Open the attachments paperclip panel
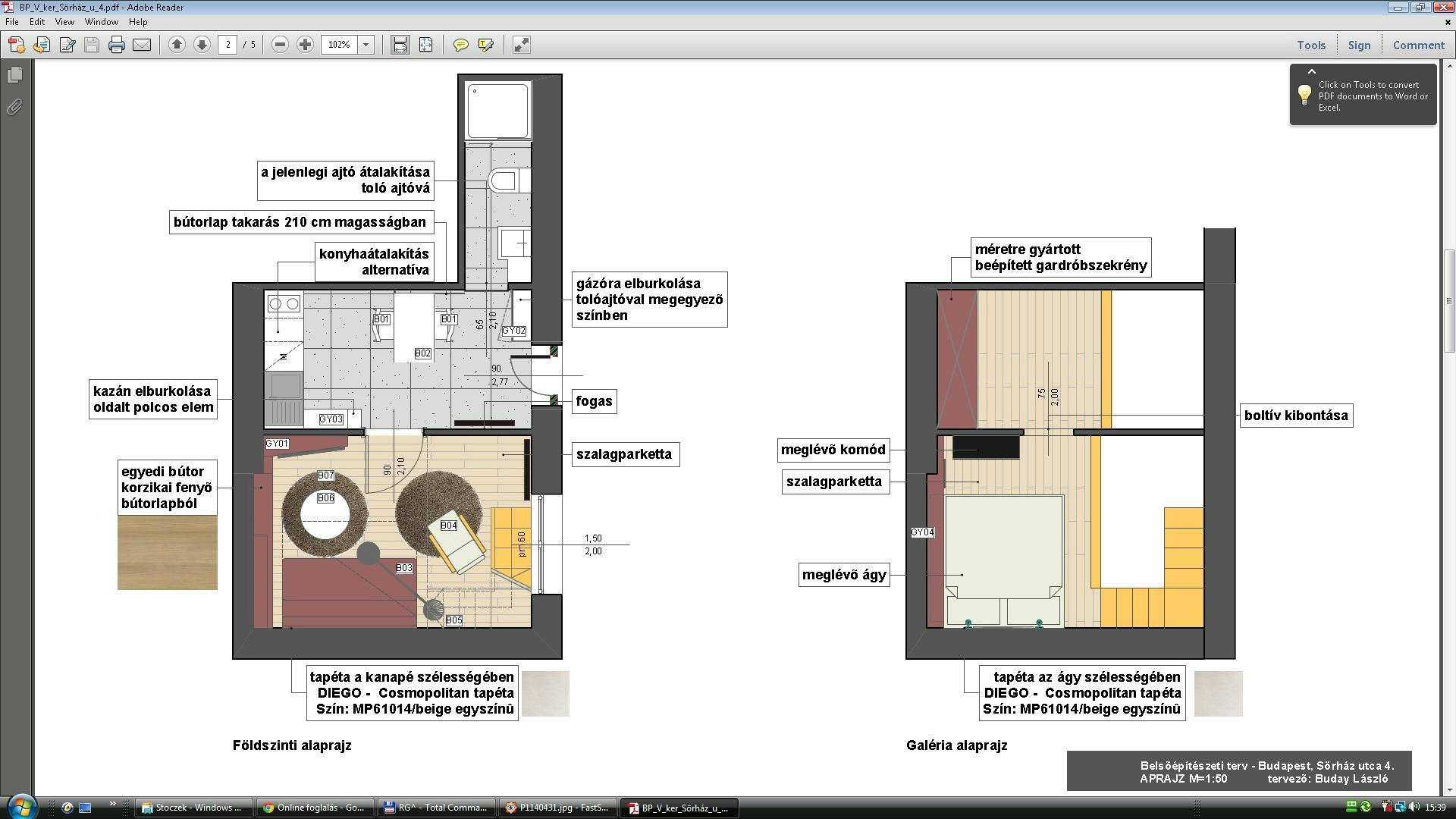This screenshot has height=819, width=1456. [14, 107]
